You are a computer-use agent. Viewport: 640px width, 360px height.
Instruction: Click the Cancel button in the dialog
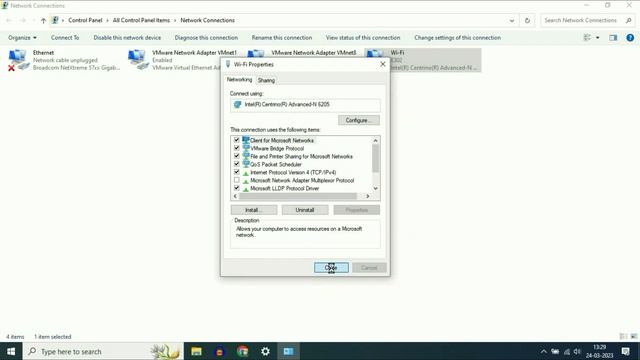[x=369, y=268]
